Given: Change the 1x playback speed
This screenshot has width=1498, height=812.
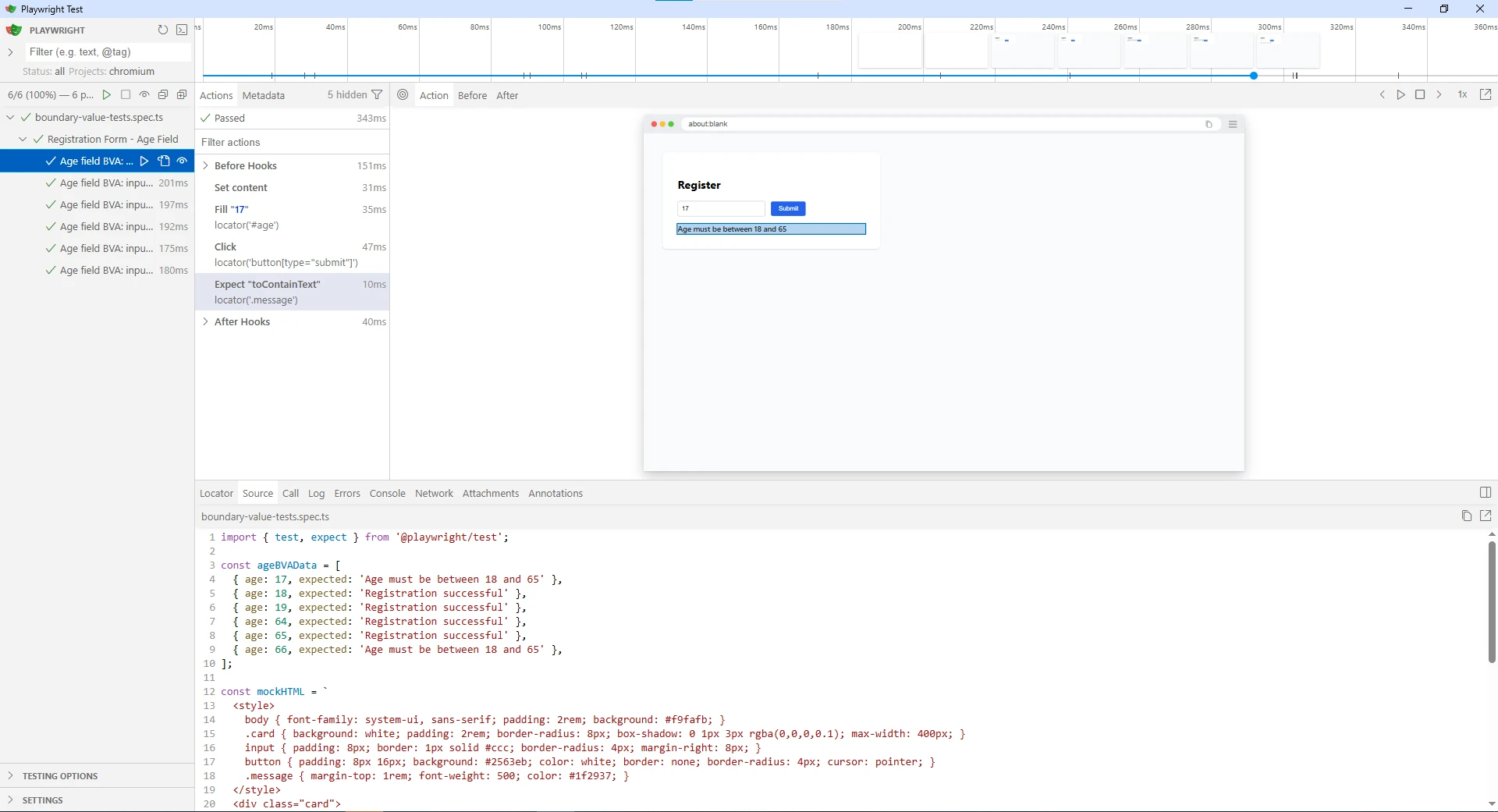Looking at the screenshot, I should [x=1463, y=94].
